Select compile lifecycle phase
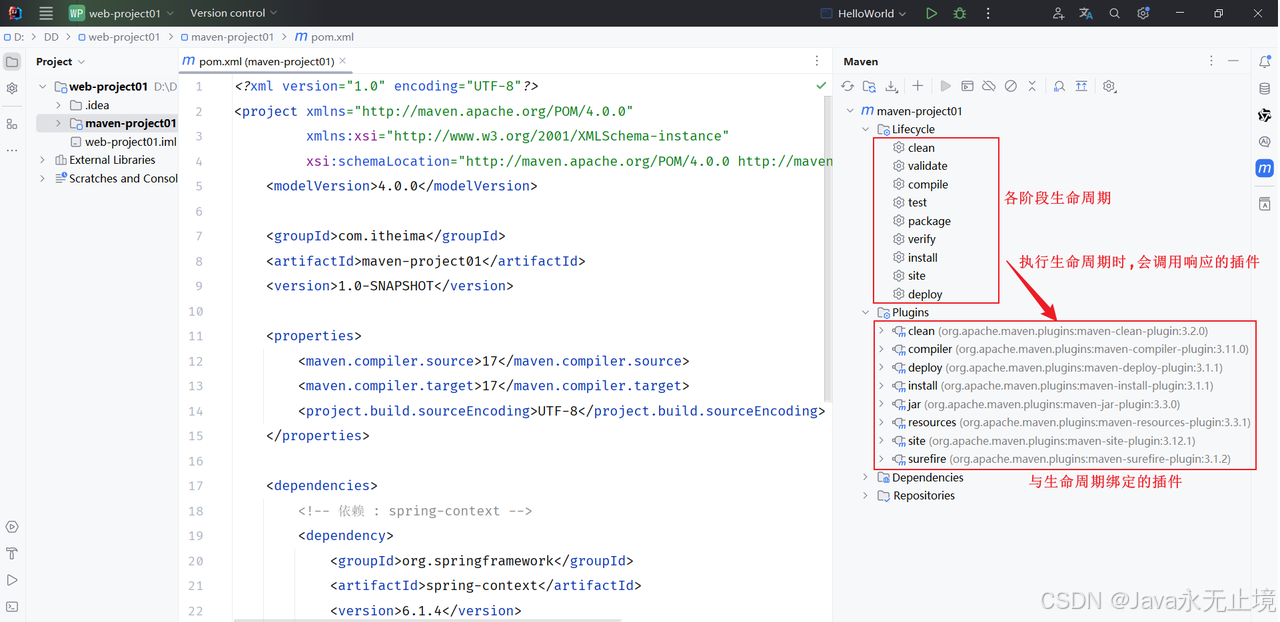The width and height of the screenshot is (1280, 622). (920, 185)
